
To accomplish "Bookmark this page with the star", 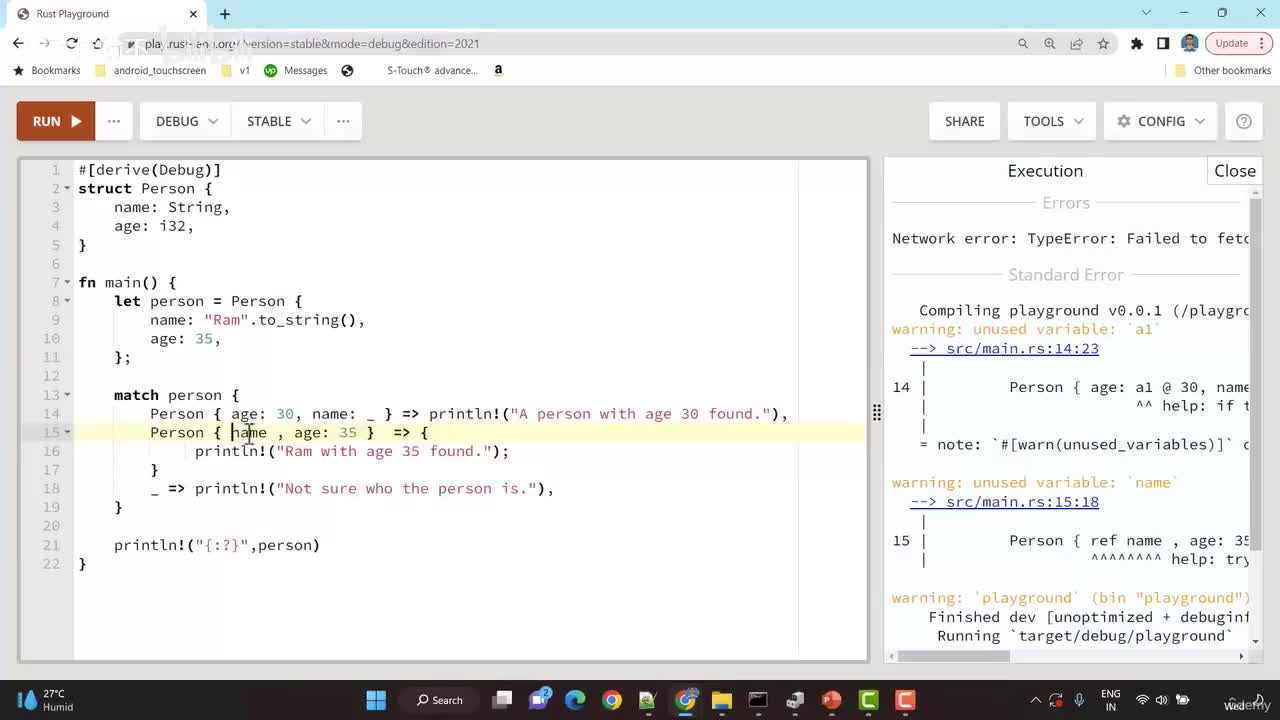I will click(x=1104, y=44).
